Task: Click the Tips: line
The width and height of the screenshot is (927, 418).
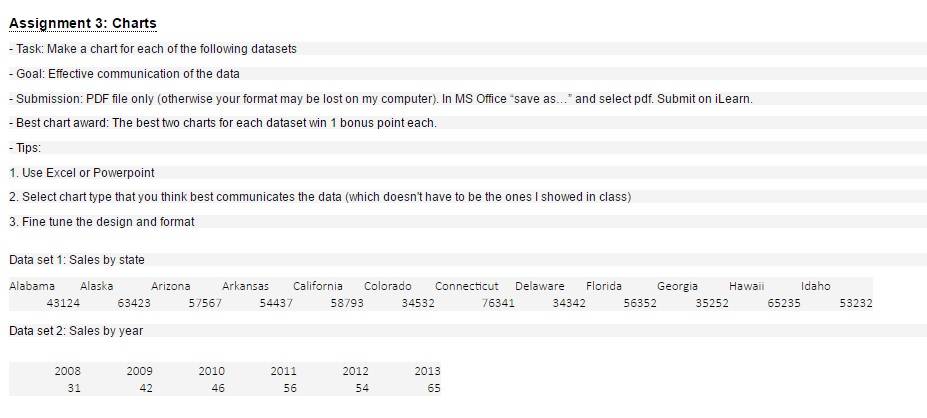Action: click(25, 148)
